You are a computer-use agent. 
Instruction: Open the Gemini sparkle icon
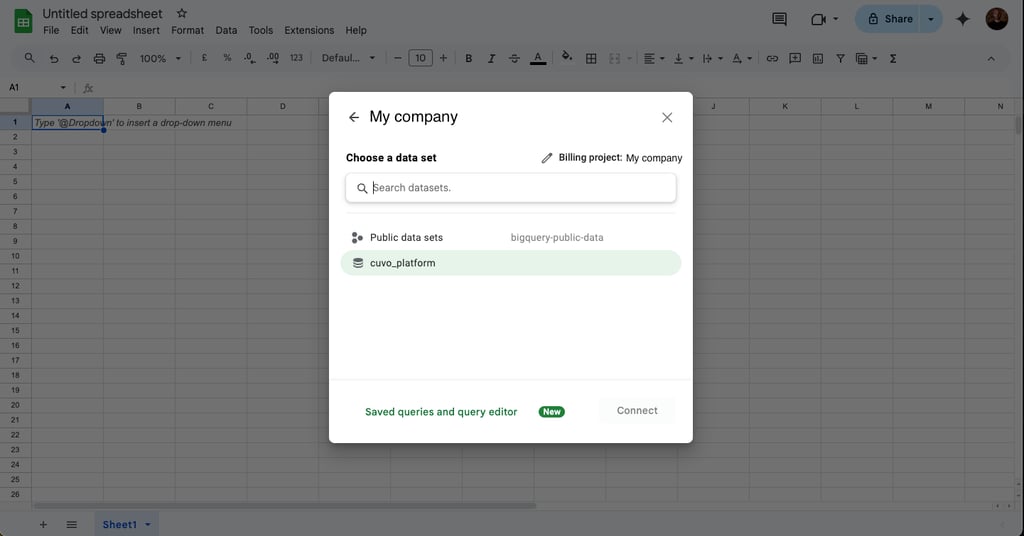(963, 19)
